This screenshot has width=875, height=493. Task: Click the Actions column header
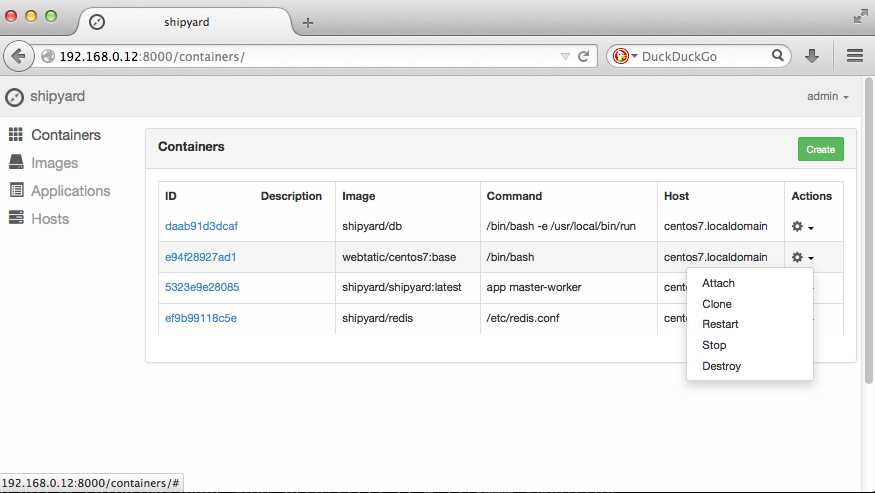point(811,196)
